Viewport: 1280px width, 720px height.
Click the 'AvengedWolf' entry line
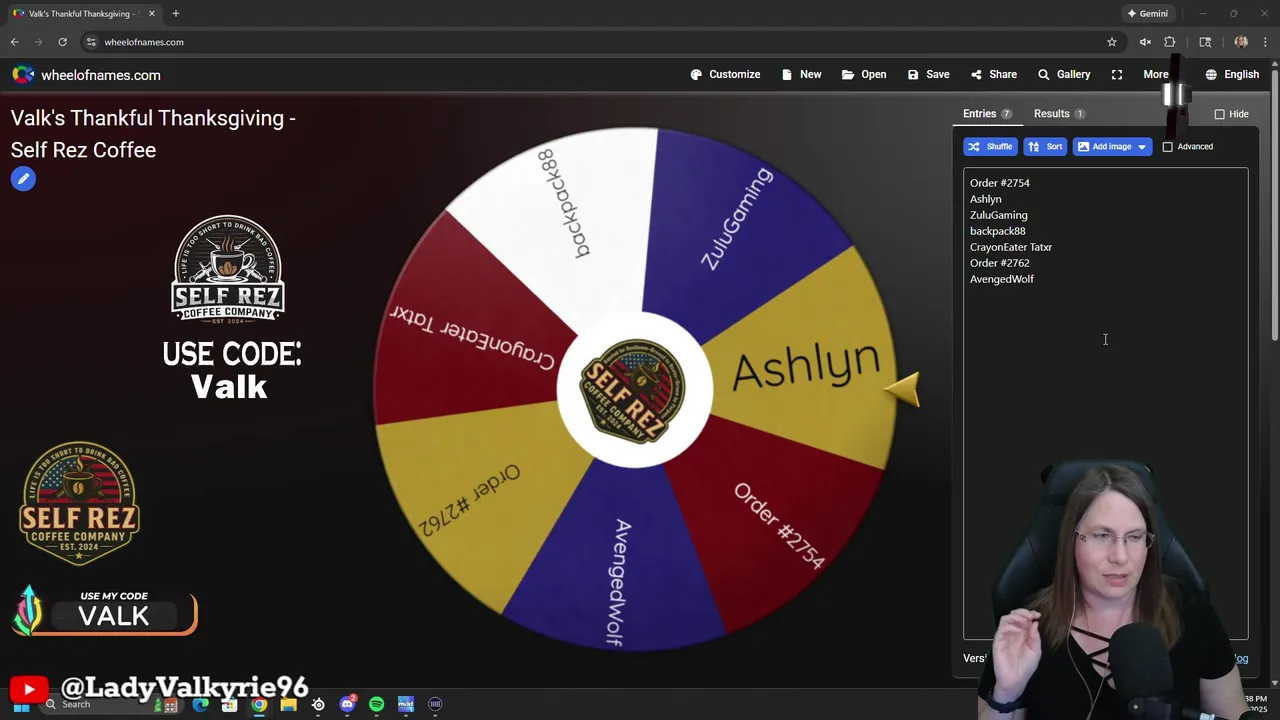[1001, 279]
